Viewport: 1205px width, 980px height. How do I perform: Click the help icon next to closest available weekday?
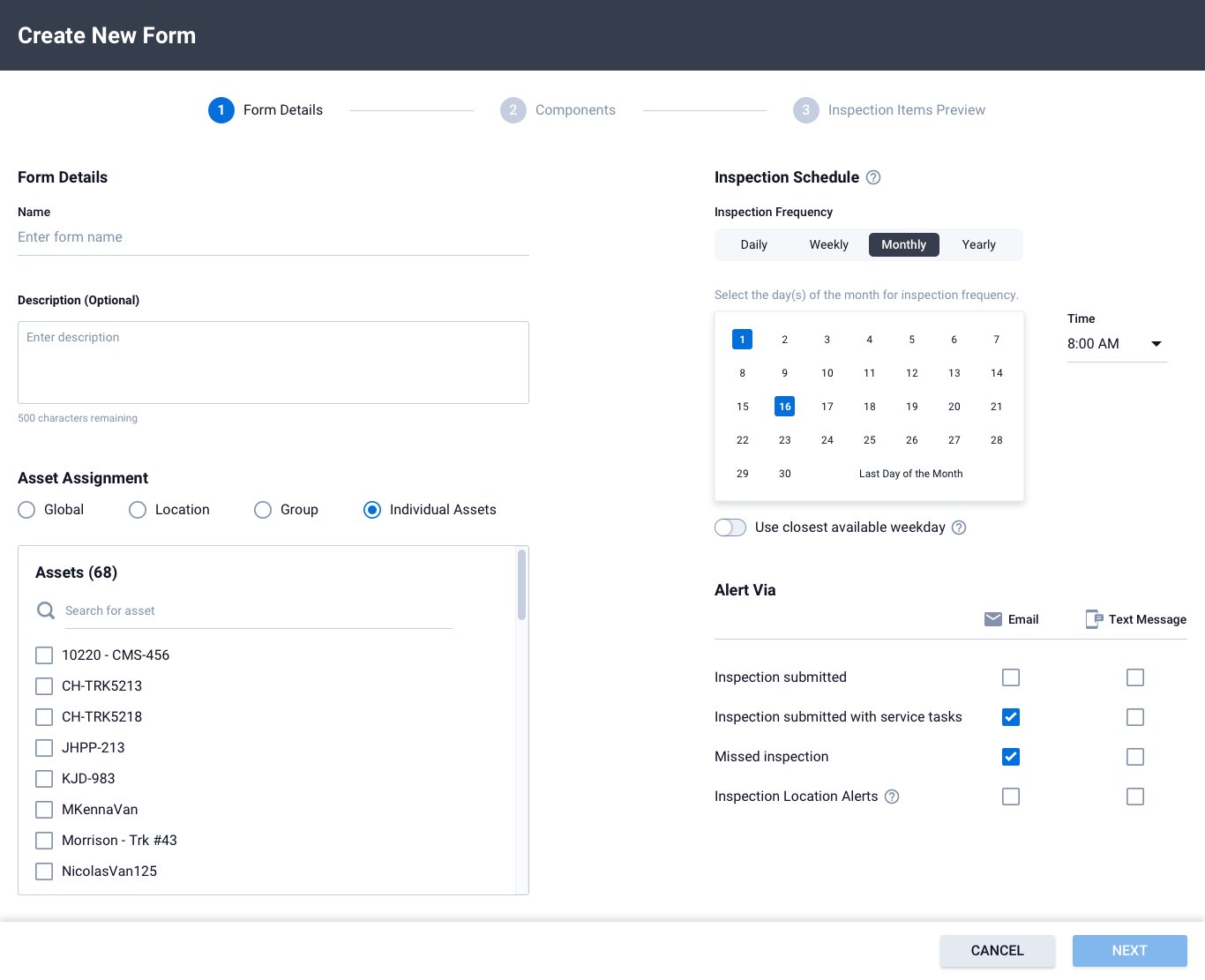(x=959, y=527)
